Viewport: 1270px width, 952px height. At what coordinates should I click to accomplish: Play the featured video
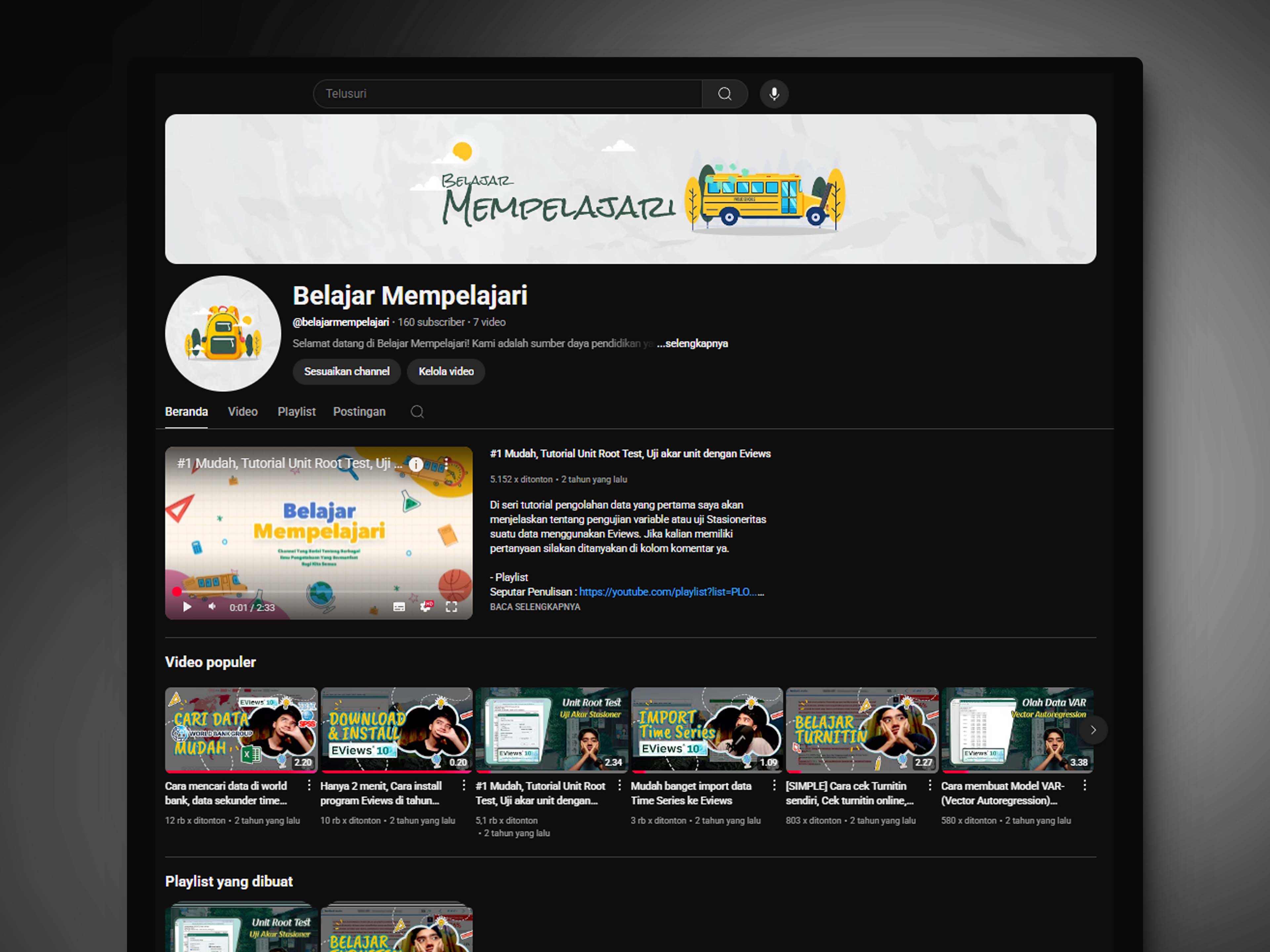(x=187, y=607)
